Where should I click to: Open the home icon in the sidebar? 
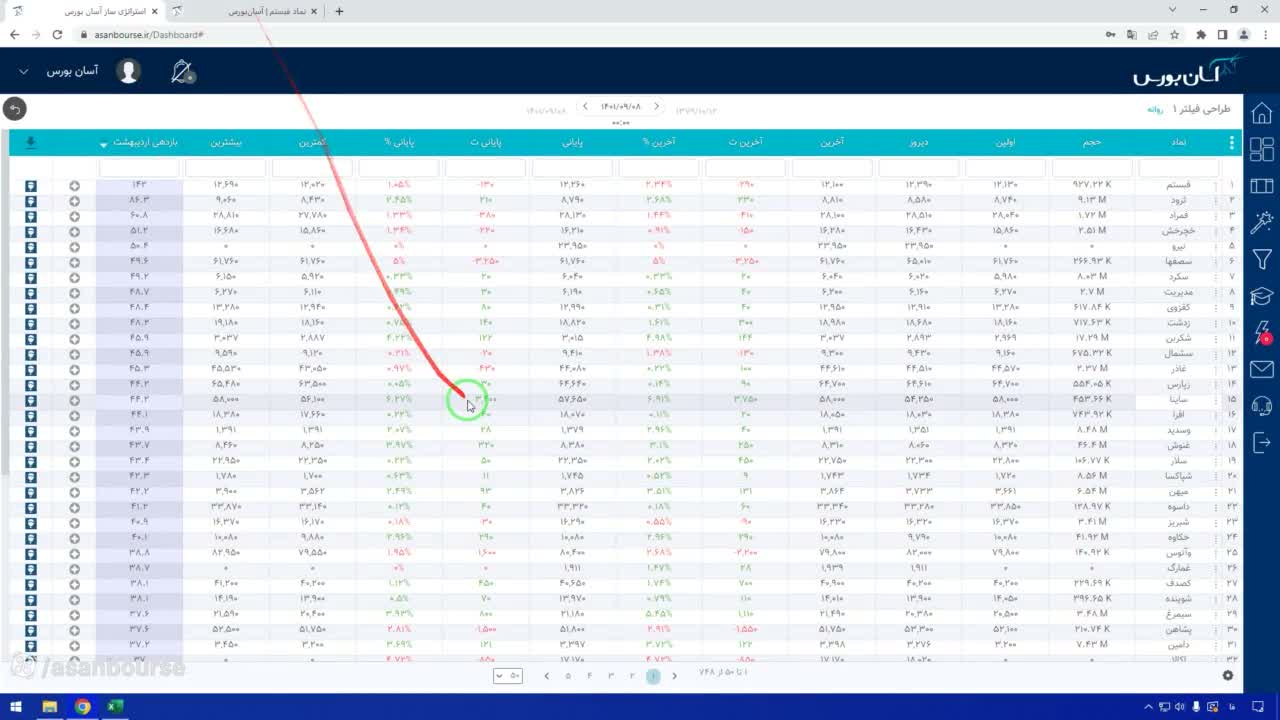[1261, 112]
